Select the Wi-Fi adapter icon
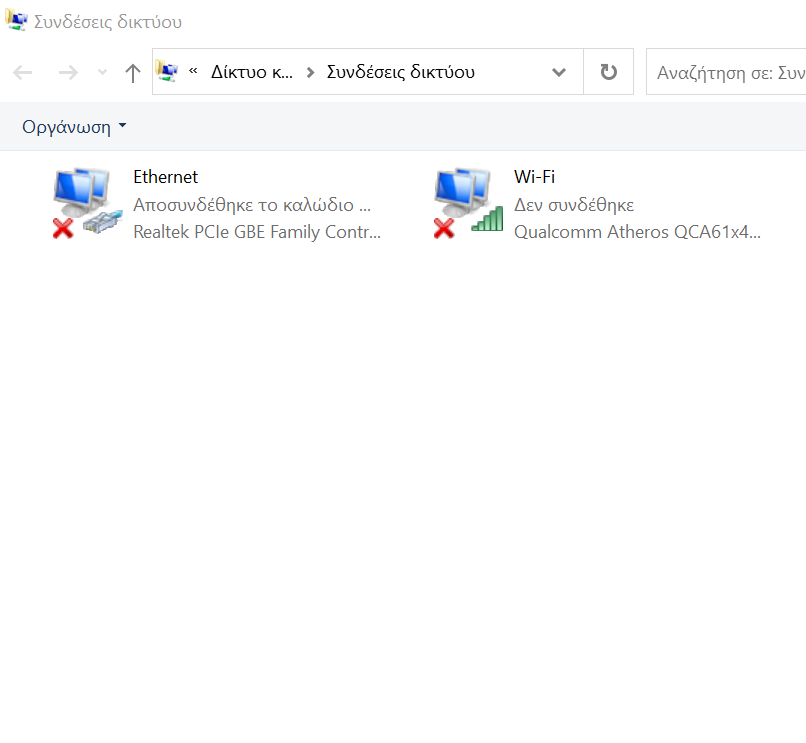Image resolution: width=806 pixels, height=743 pixels. point(468,203)
